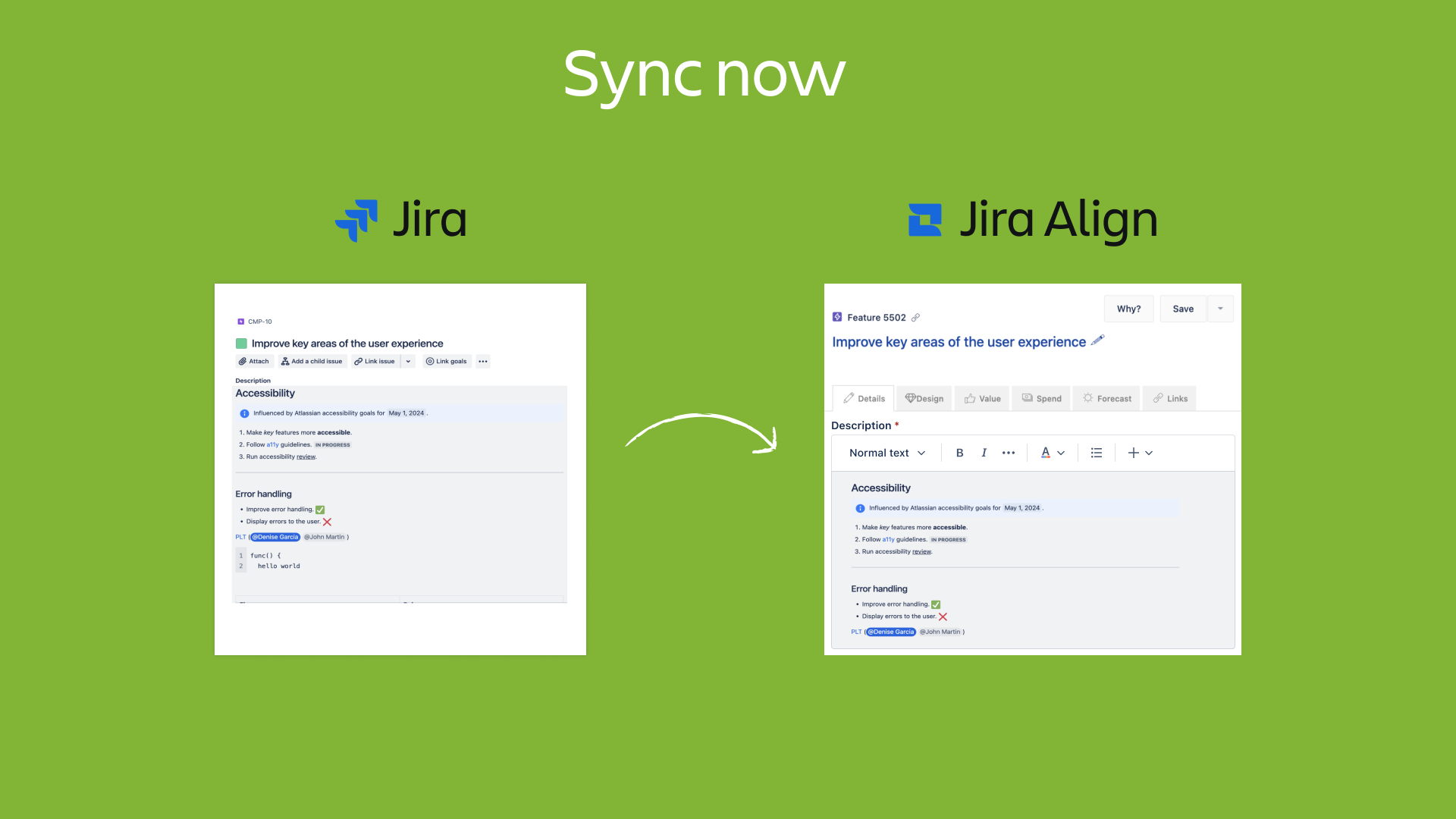
Task: Open the Spend tab in Jira Align
Action: pyautogui.click(x=1043, y=398)
